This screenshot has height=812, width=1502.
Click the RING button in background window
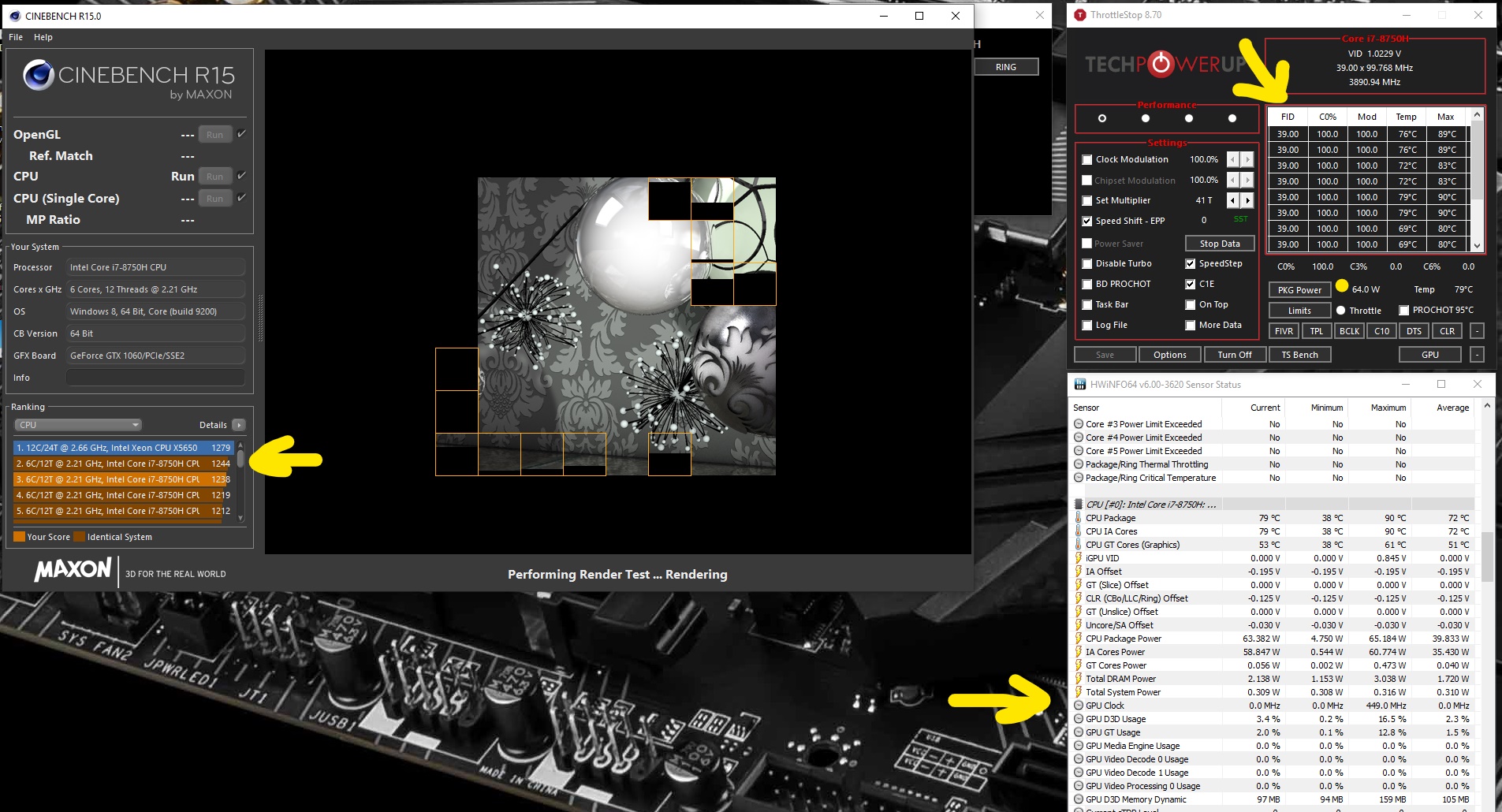1006,67
